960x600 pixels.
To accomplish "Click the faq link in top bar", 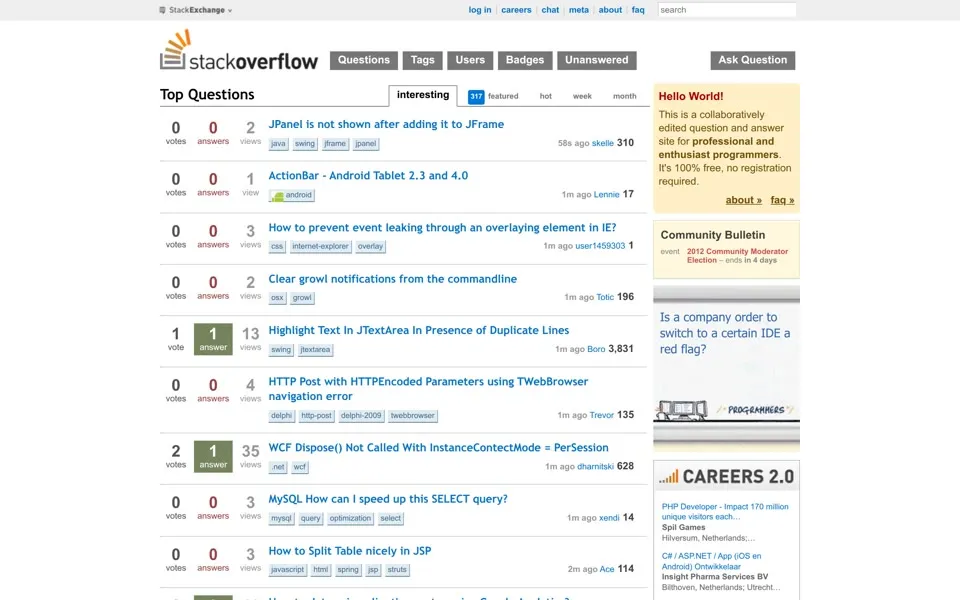I will (638, 10).
